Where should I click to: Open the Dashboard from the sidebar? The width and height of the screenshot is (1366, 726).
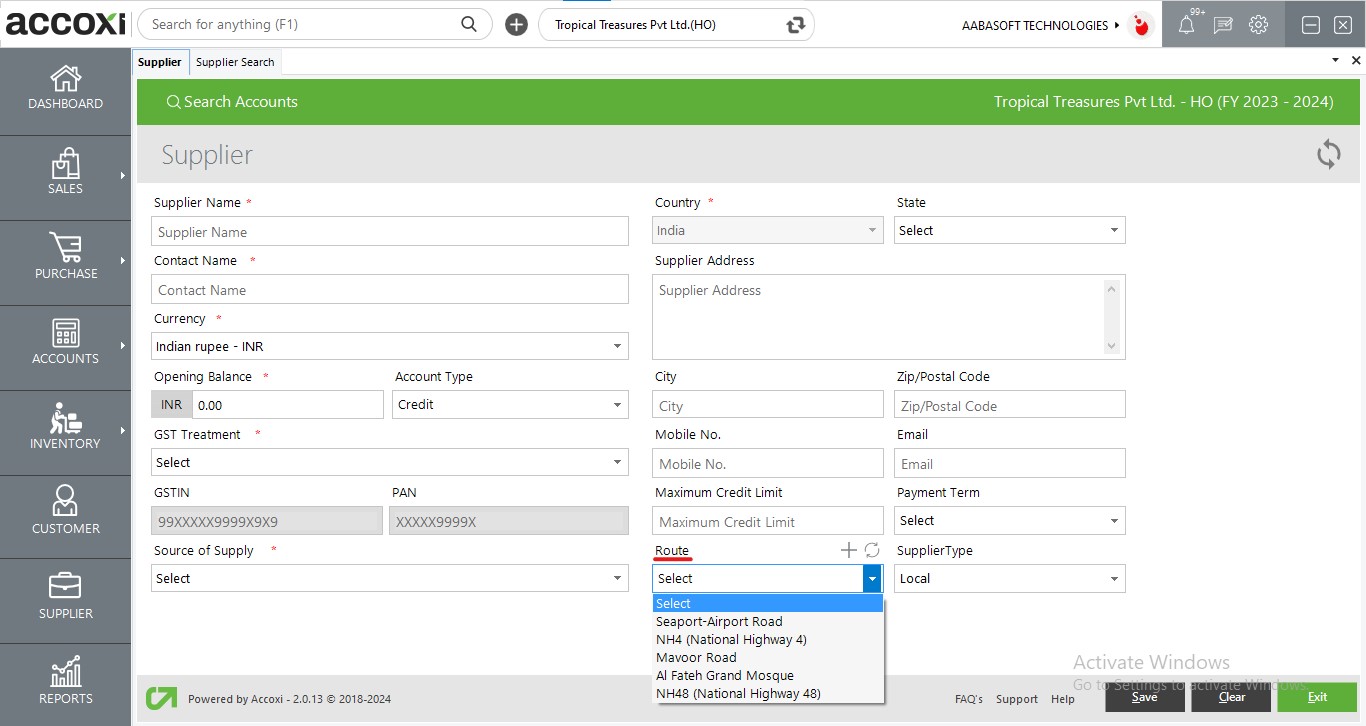[x=65, y=90]
